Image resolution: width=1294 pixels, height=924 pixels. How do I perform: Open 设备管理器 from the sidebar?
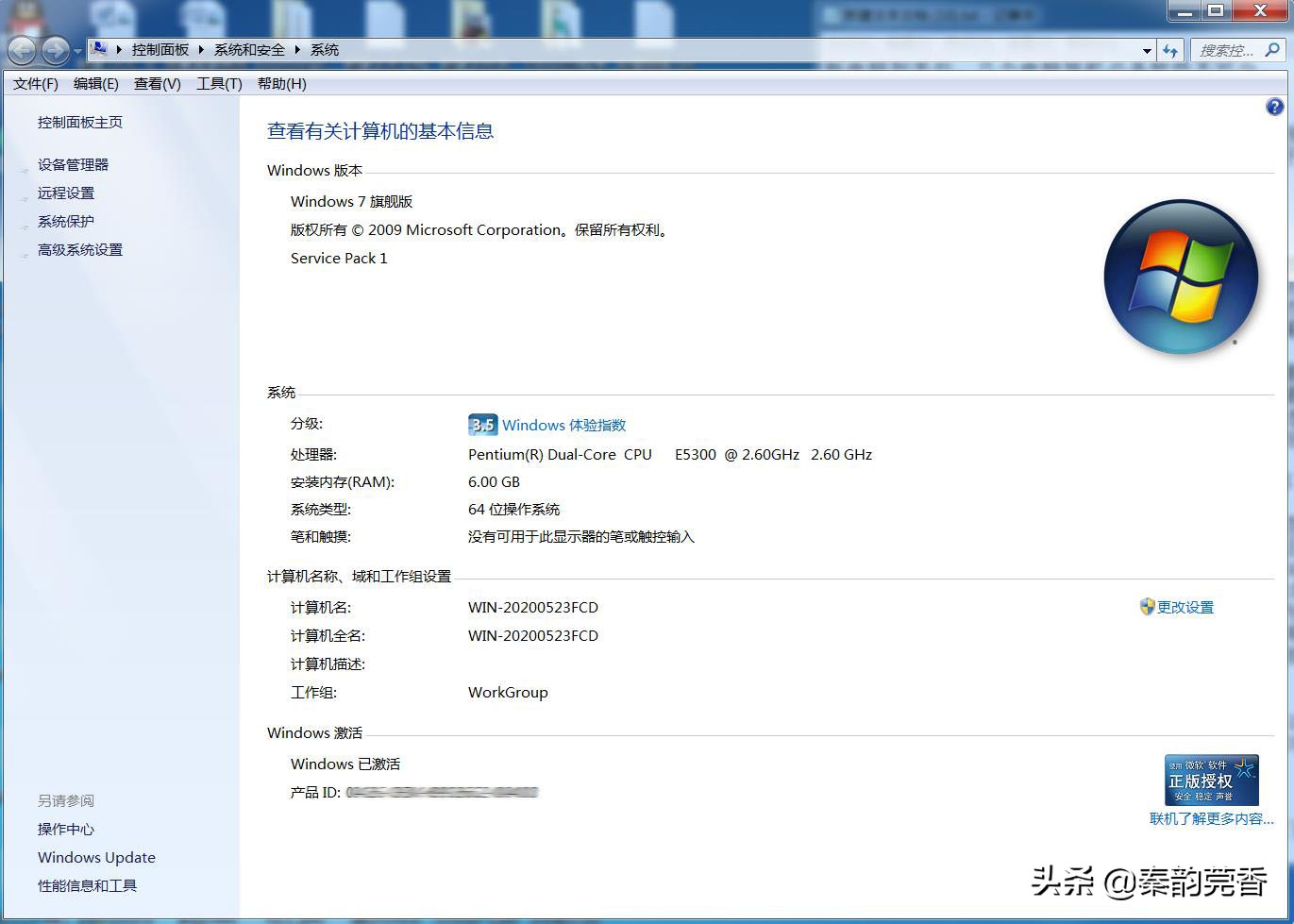click(x=73, y=164)
